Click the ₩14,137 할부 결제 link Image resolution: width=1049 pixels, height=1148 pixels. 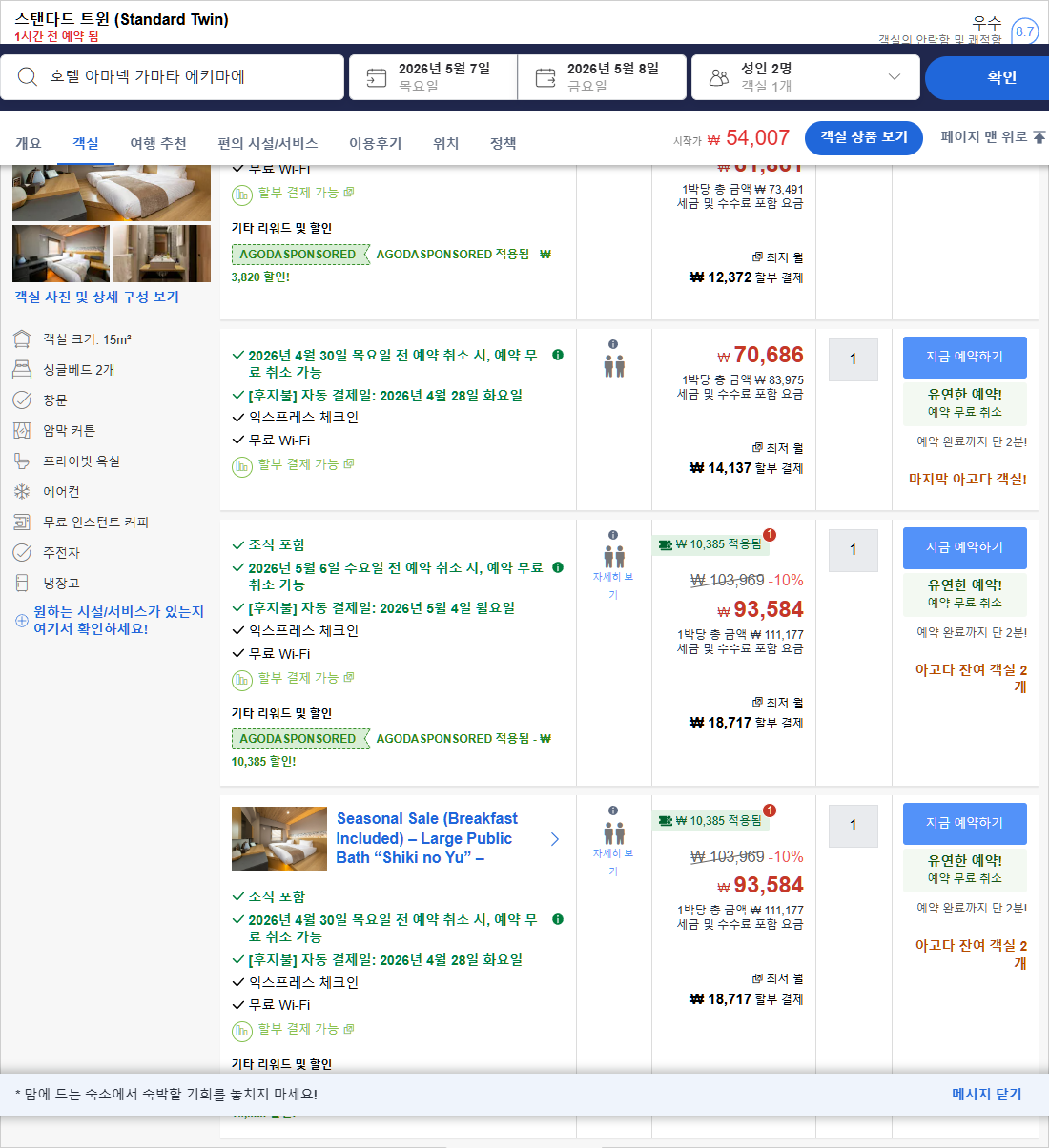coord(747,468)
